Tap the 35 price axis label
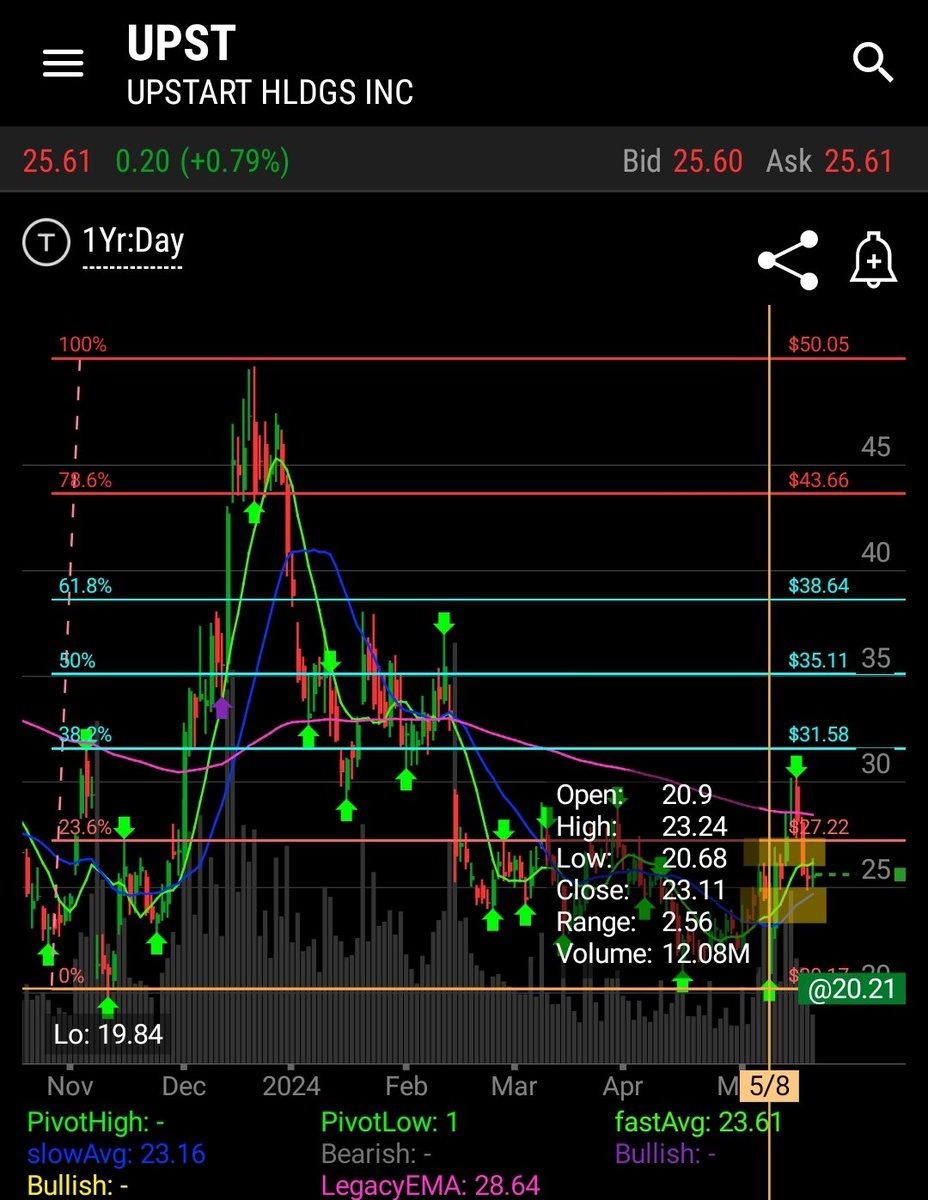The image size is (928, 1200). coord(876,658)
